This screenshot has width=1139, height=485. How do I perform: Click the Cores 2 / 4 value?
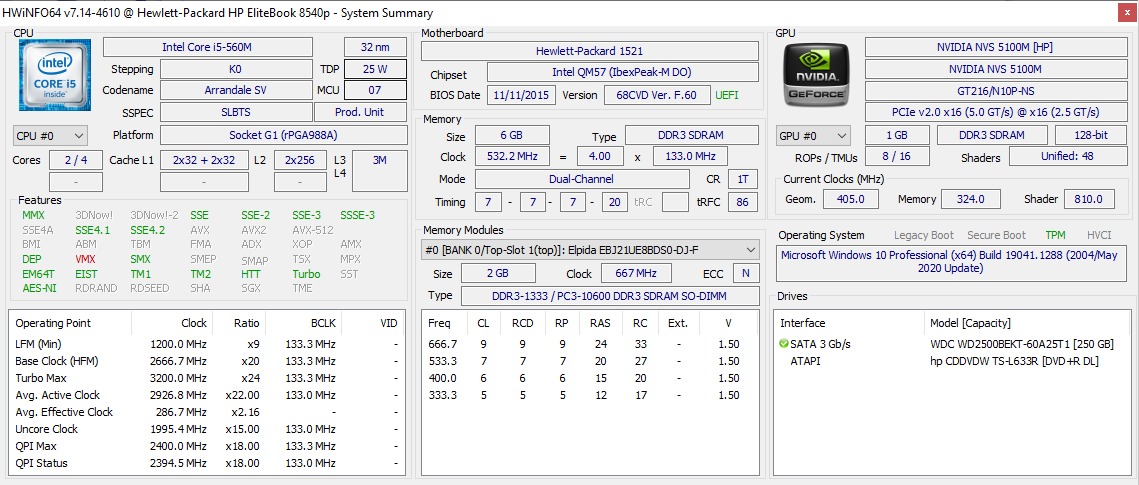76,160
